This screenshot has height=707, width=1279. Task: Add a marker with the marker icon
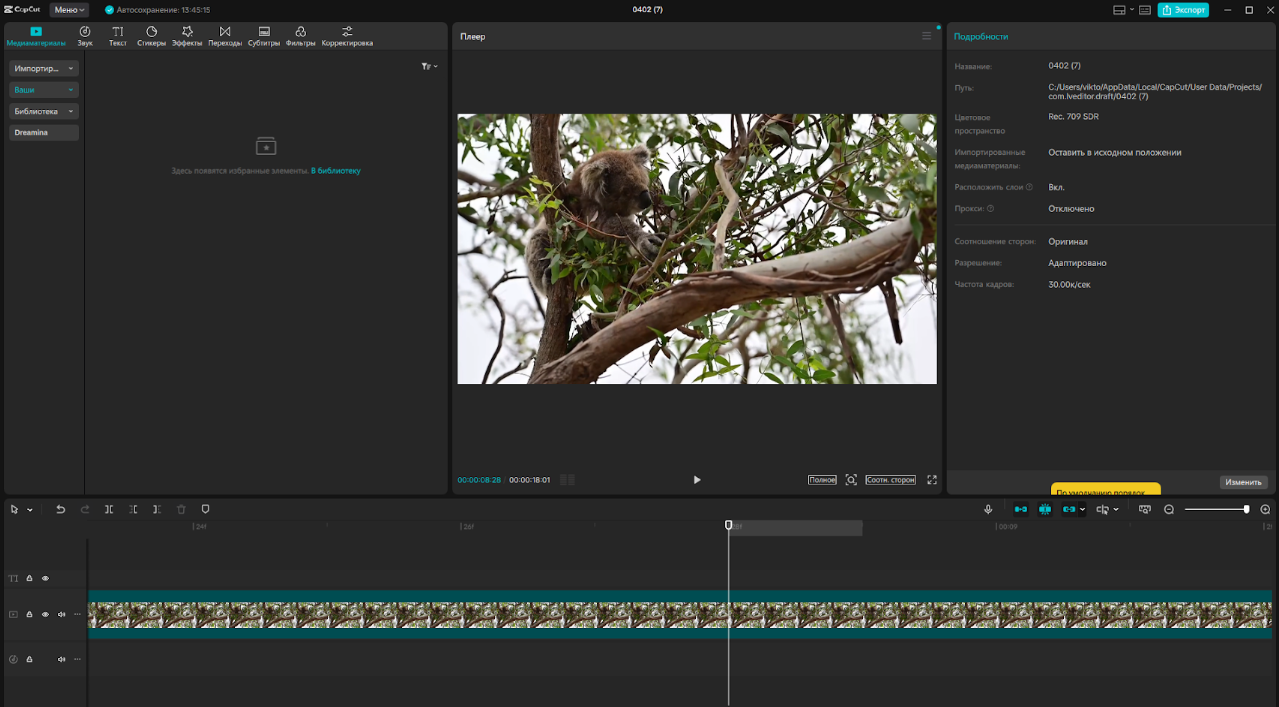205,509
